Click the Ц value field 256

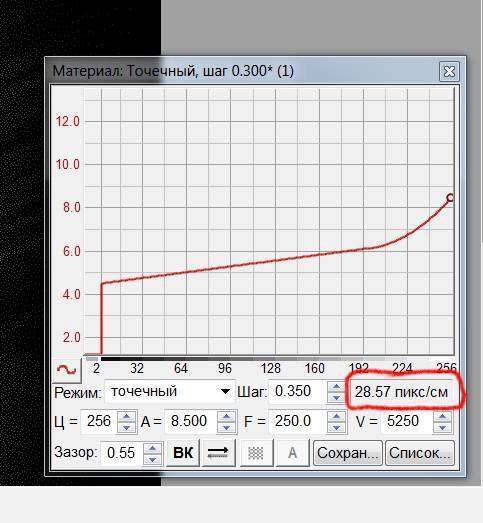tap(99, 421)
